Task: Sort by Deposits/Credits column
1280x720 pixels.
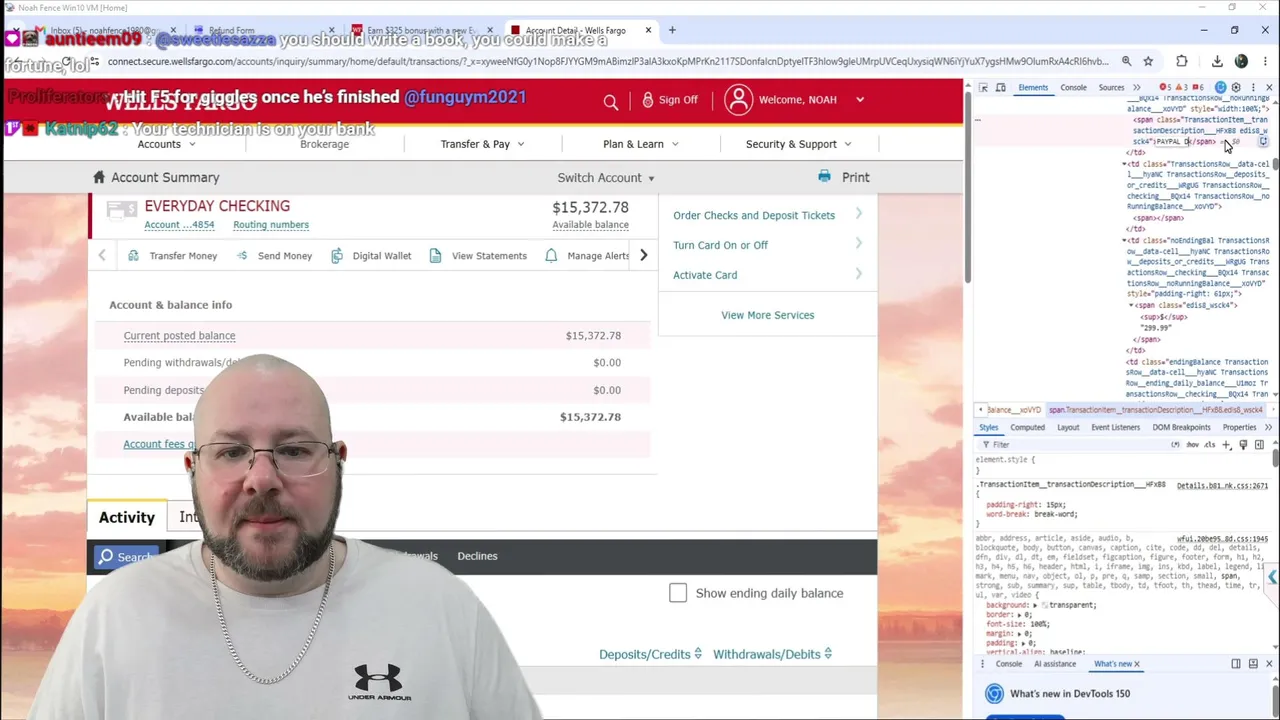Action: coord(650,654)
